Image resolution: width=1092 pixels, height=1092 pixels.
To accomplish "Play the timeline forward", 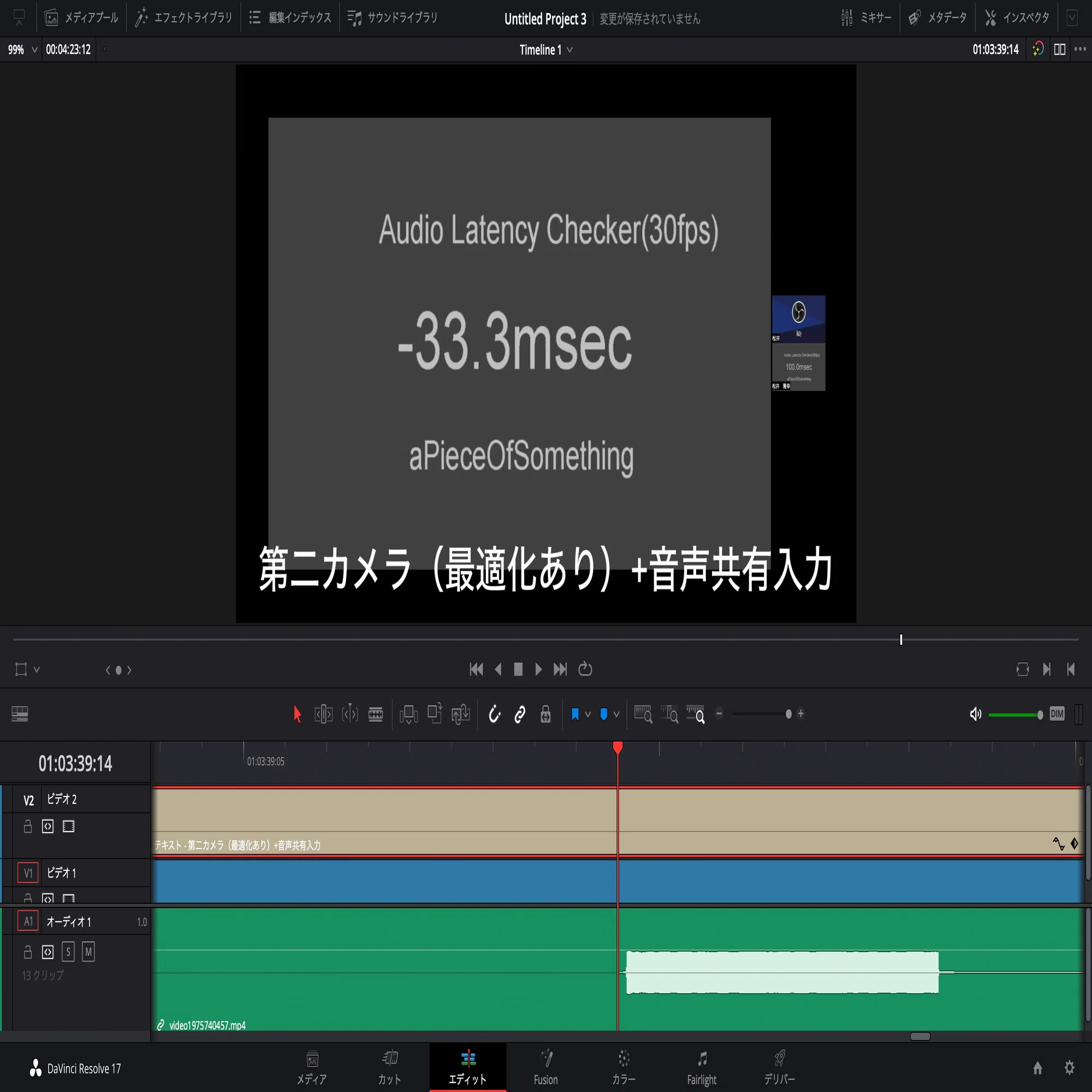I will tap(538, 670).
